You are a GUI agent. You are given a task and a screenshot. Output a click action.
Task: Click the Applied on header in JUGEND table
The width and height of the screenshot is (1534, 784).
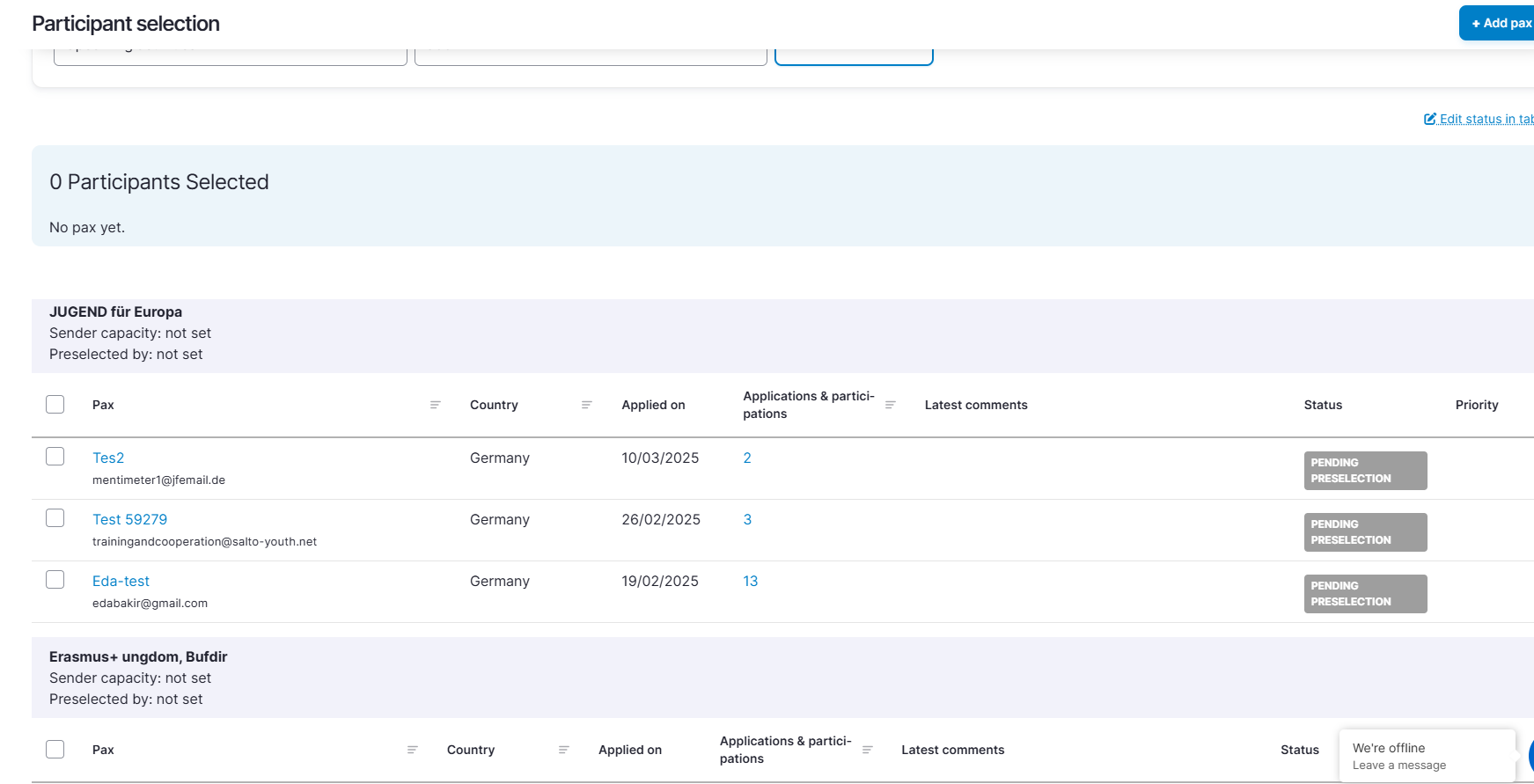pyautogui.click(x=653, y=405)
